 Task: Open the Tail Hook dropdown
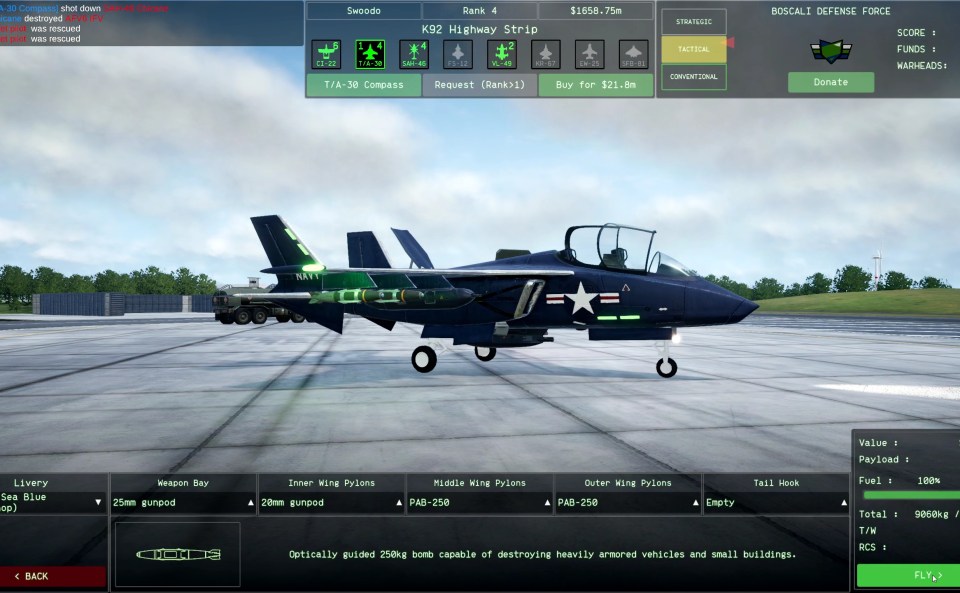(776, 502)
